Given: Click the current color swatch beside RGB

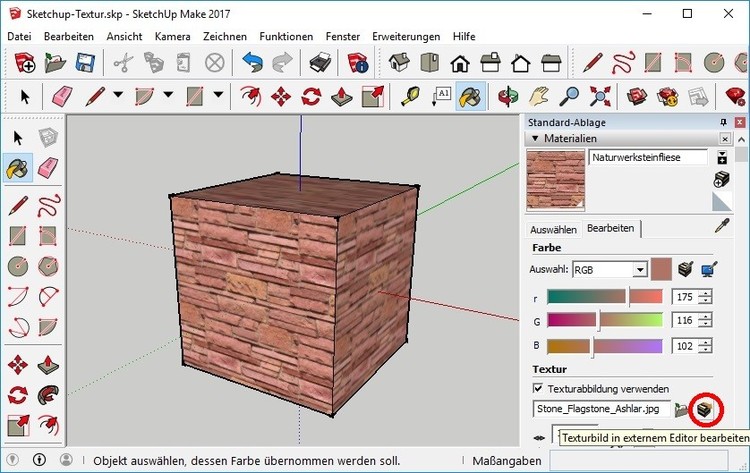Looking at the screenshot, I should (661, 269).
